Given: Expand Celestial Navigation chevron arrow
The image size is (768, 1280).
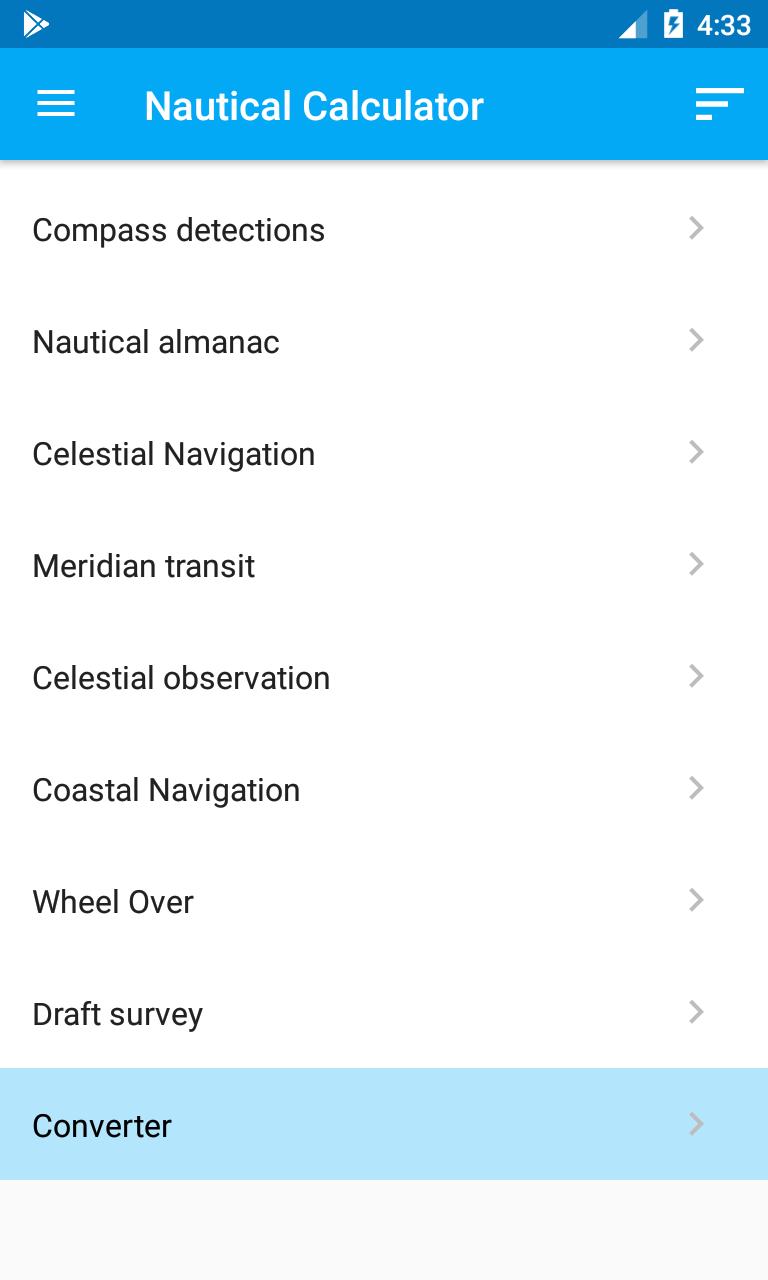Looking at the screenshot, I should click(697, 453).
